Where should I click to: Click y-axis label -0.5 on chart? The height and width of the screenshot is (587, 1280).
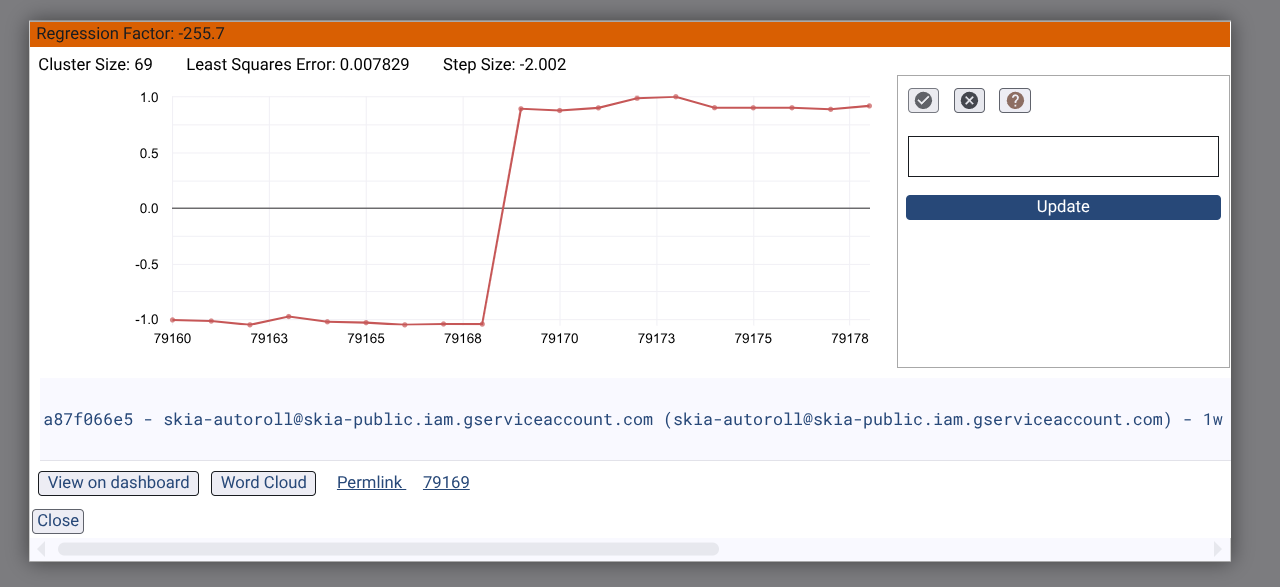pyautogui.click(x=147, y=264)
